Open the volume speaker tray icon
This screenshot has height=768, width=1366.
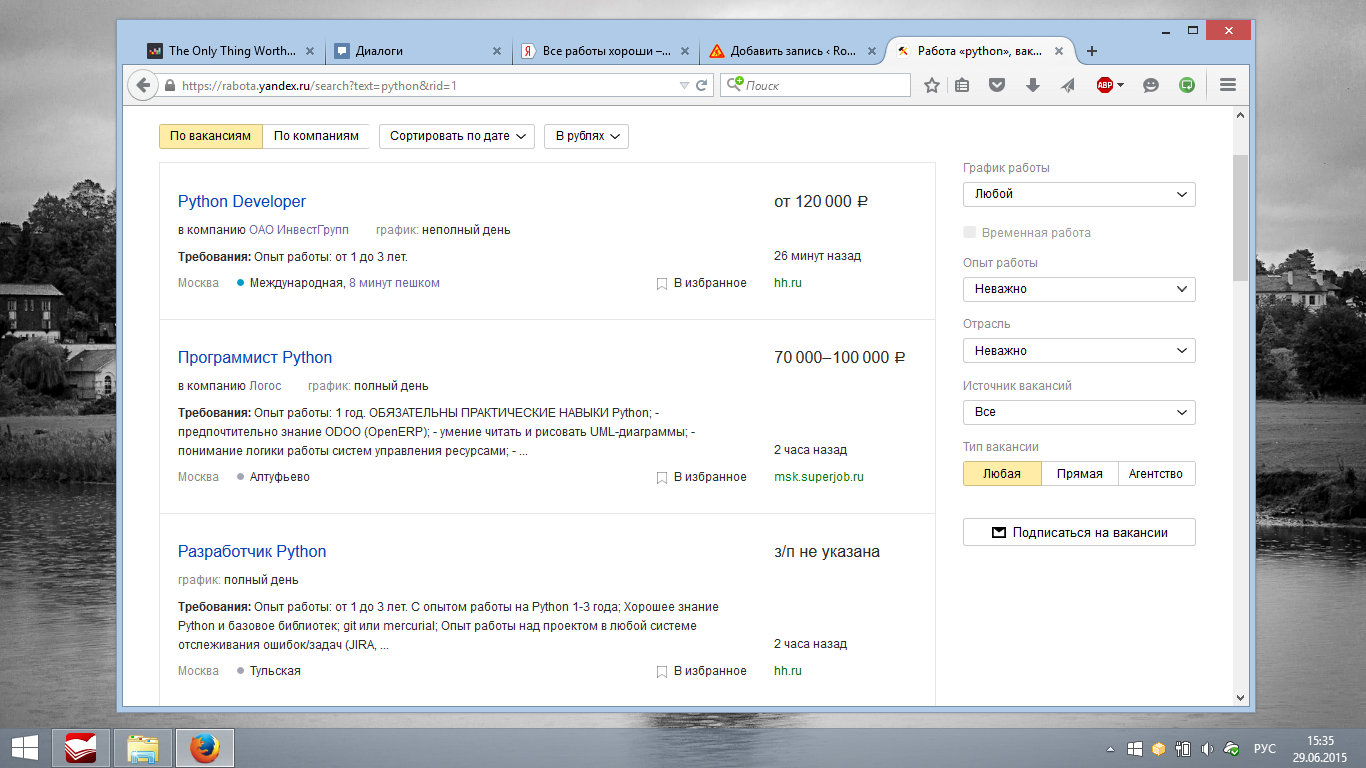pyautogui.click(x=1207, y=748)
